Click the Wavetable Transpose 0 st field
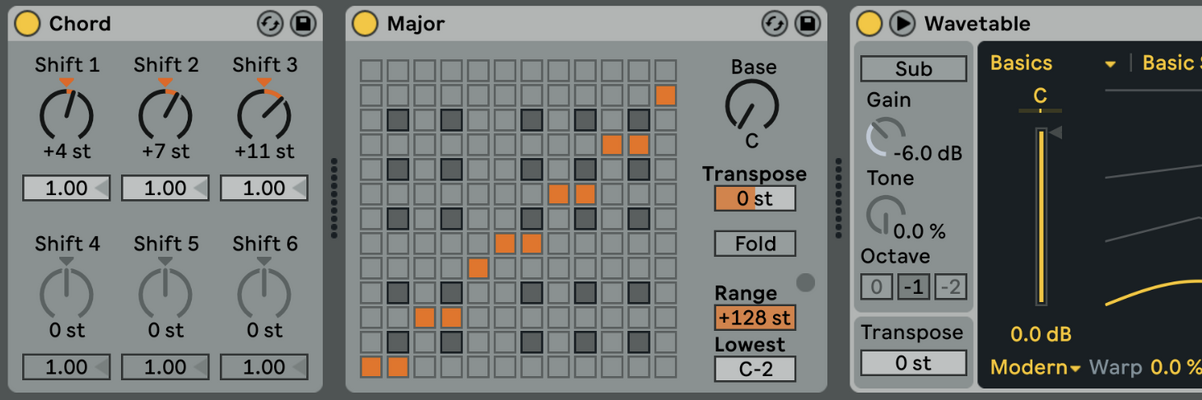The image size is (1202, 400). [x=914, y=363]
